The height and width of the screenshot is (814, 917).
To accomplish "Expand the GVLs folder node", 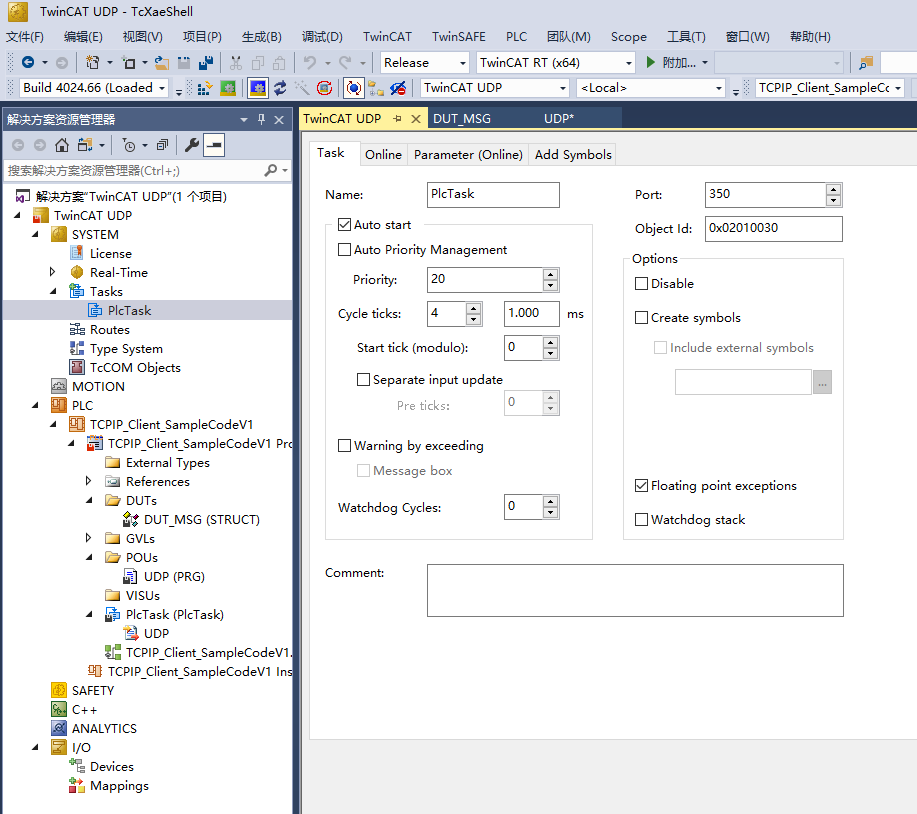I will 88,537.
